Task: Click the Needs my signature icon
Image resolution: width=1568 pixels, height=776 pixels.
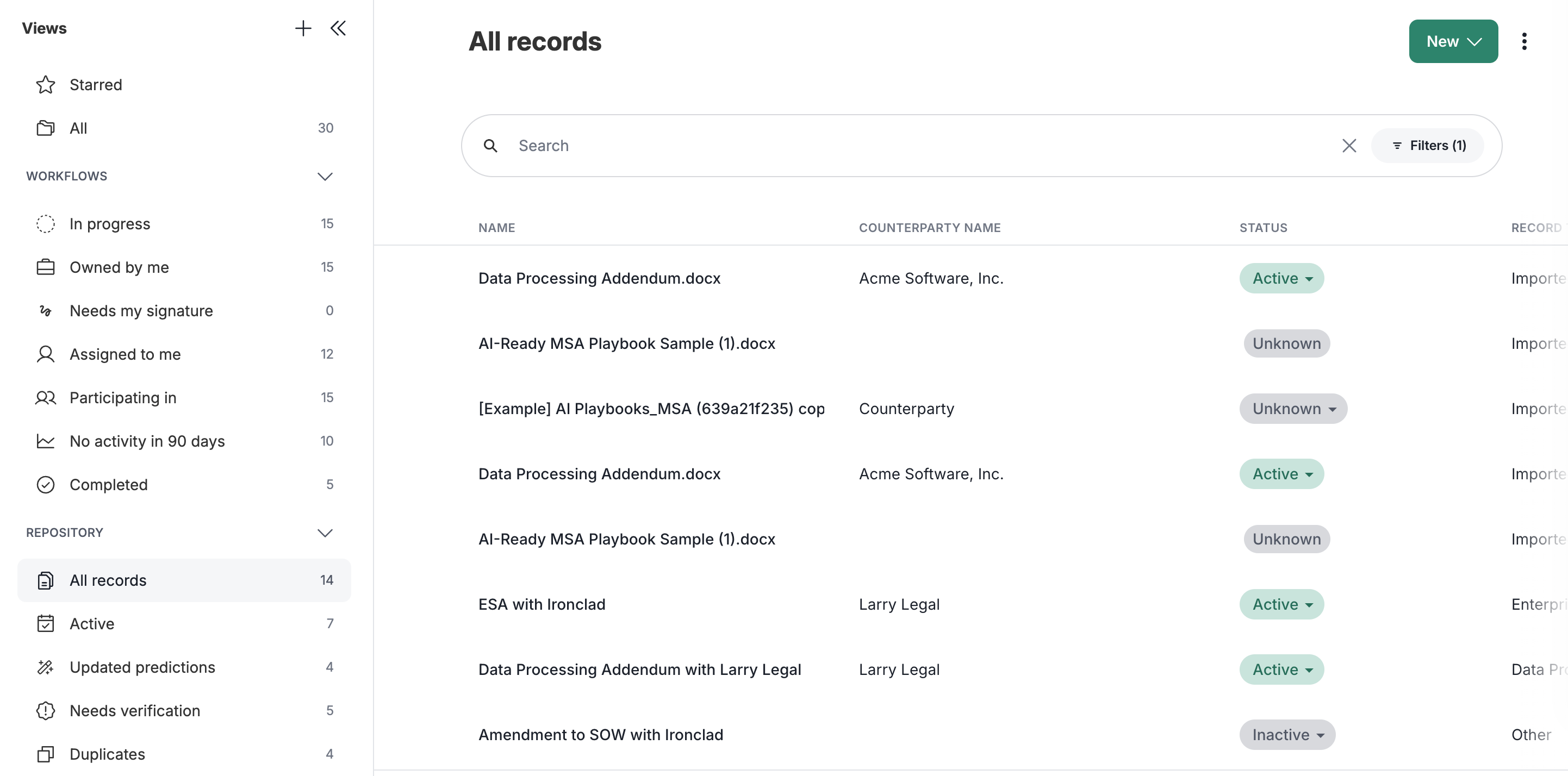Action: pos(46,310)
